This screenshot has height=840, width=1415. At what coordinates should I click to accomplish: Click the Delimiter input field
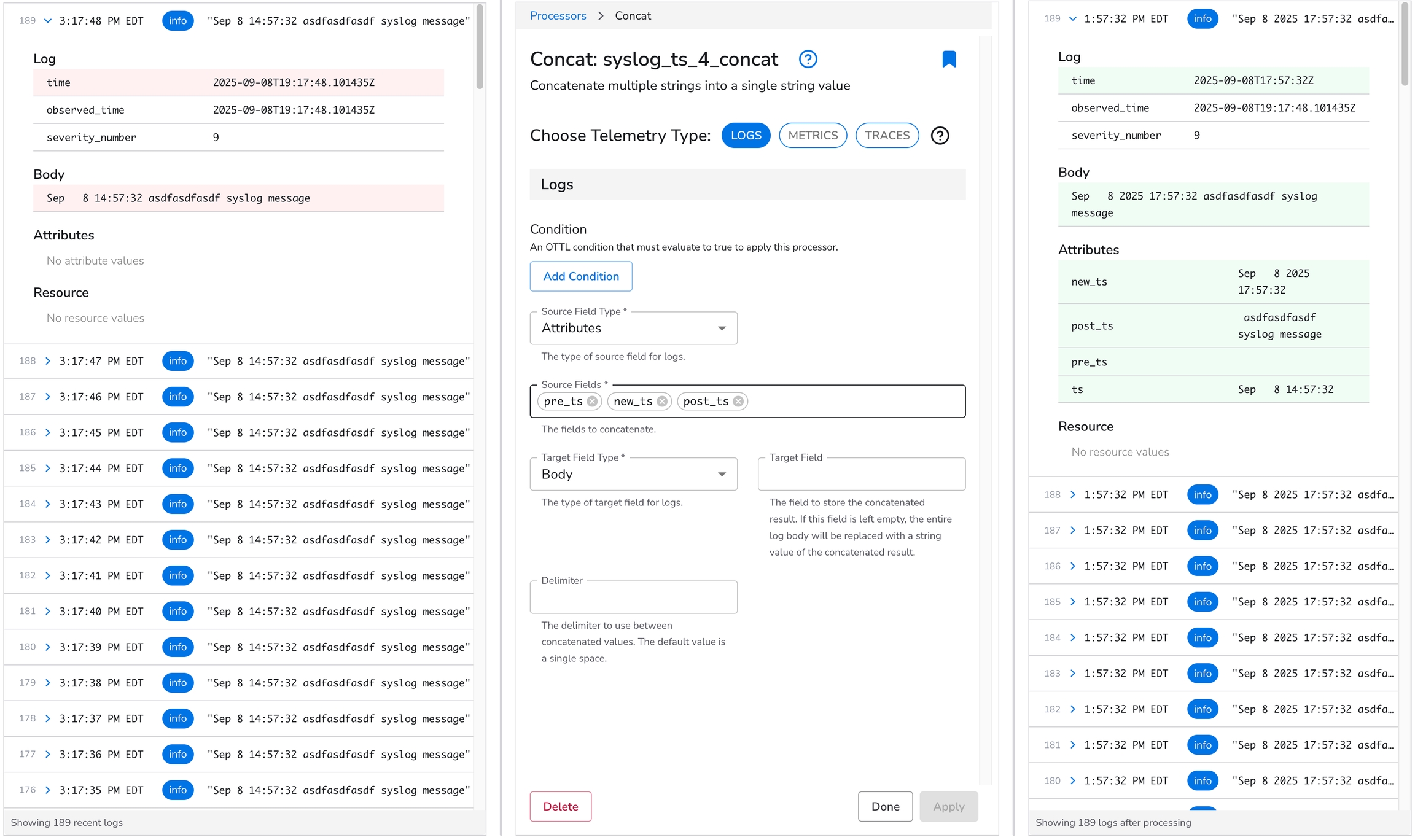point(633,597)
